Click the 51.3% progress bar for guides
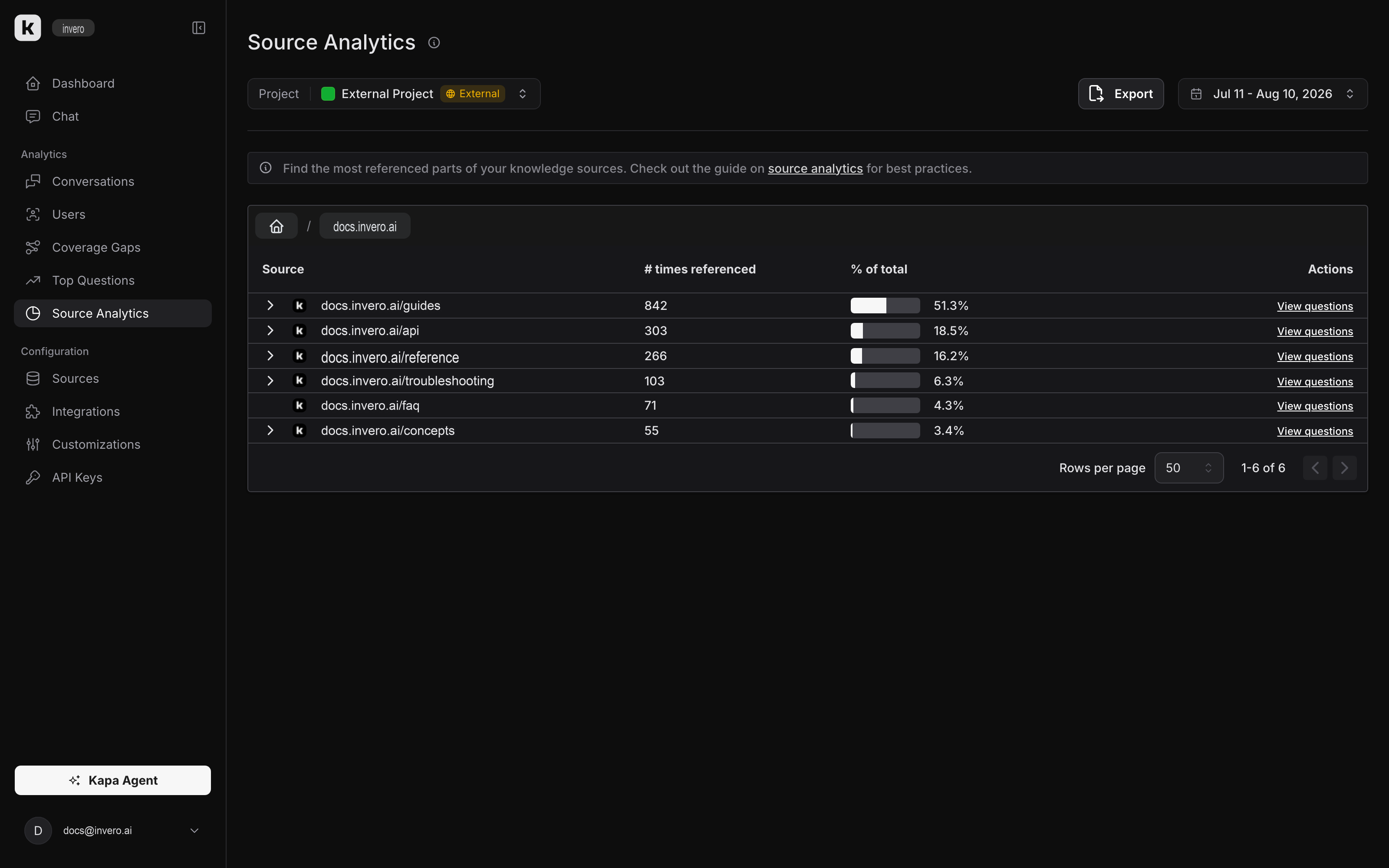Viewport: 1389px width, 868px height. coord(885,306)
